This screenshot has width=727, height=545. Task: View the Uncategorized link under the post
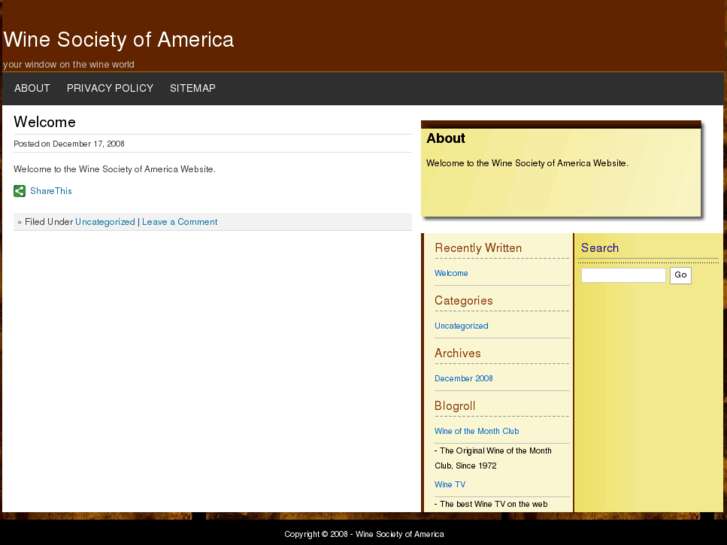(x=105, y=222)
